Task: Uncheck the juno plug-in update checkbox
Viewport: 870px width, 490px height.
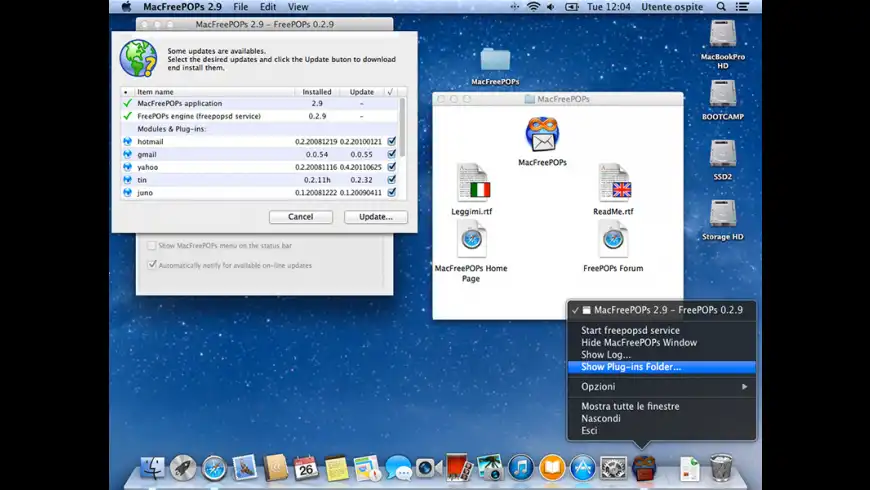Action: point(392,193)
